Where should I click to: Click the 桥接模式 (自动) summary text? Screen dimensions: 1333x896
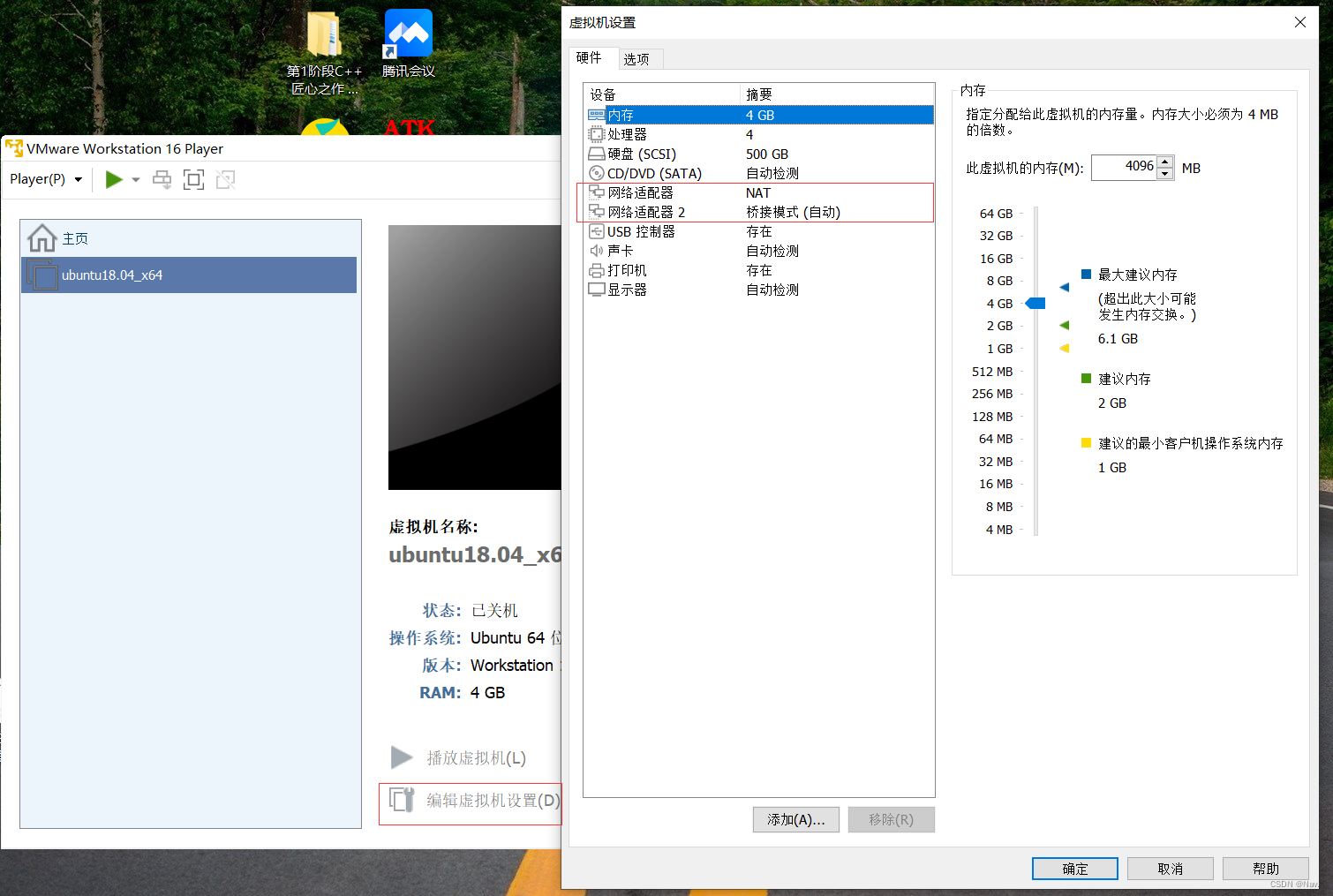(793, 212)
